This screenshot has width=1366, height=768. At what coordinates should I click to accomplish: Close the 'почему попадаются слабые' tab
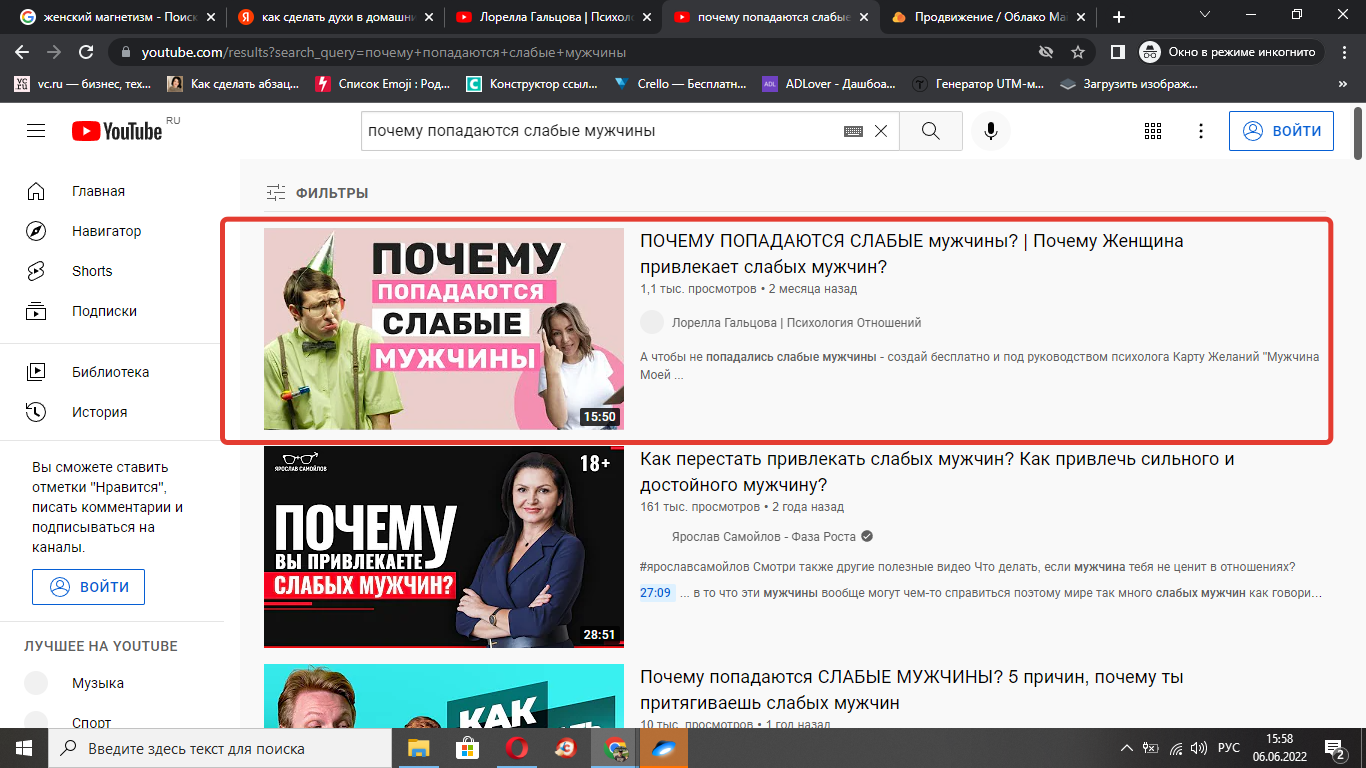coord(864,17)
